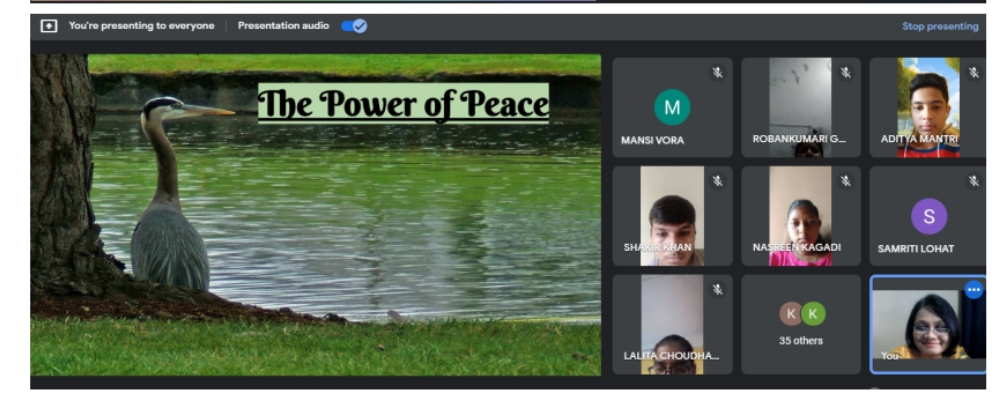
Task: Click the "You're presenting to everyone" label
Action: pos(141,26)
